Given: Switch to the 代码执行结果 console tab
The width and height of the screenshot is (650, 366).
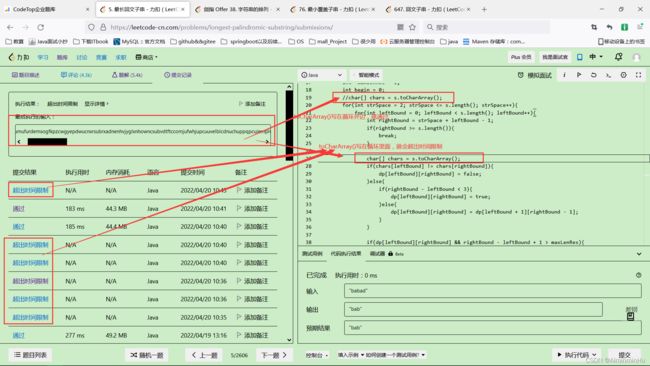Looking at the screenshot, I should (x=346, y=254).
